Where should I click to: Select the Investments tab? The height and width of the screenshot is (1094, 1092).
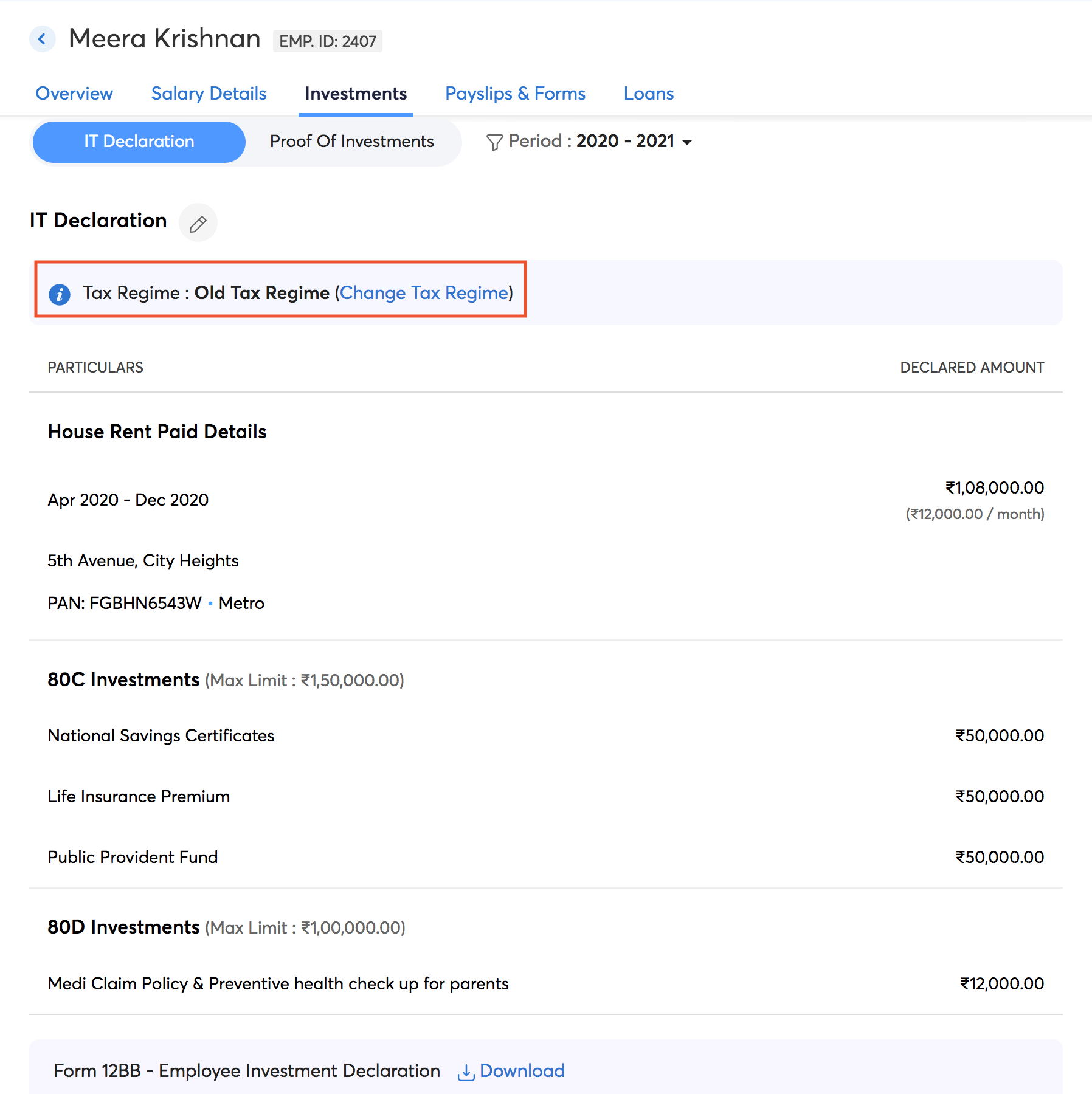tap(356, 94)
